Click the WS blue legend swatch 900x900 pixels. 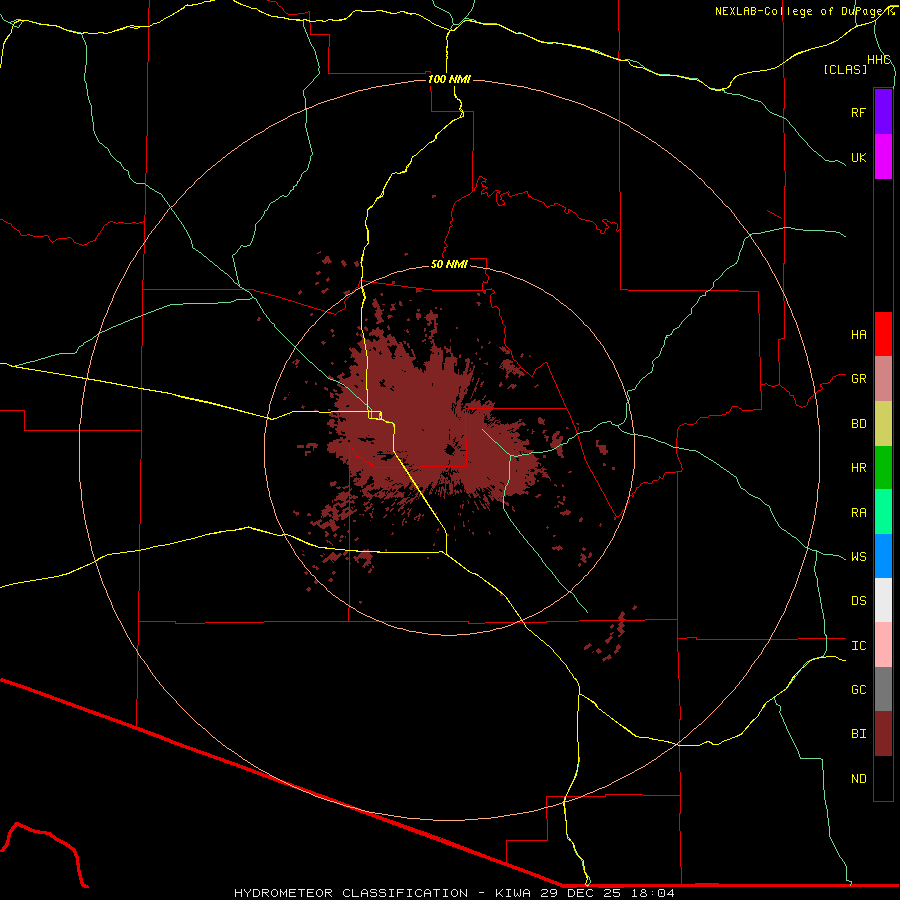(x=883, y=556)
